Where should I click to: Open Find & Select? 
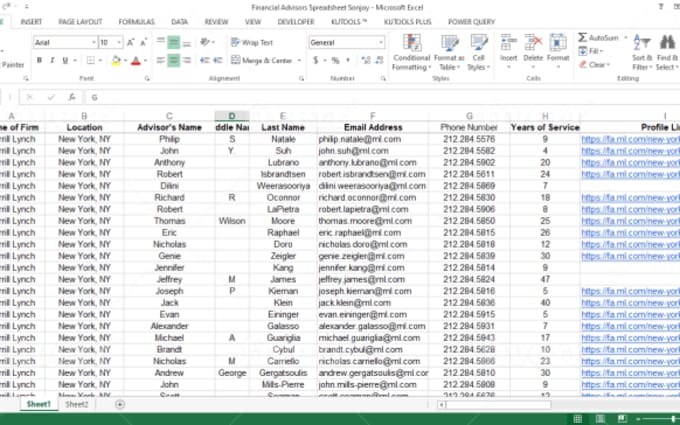[667, 52]
